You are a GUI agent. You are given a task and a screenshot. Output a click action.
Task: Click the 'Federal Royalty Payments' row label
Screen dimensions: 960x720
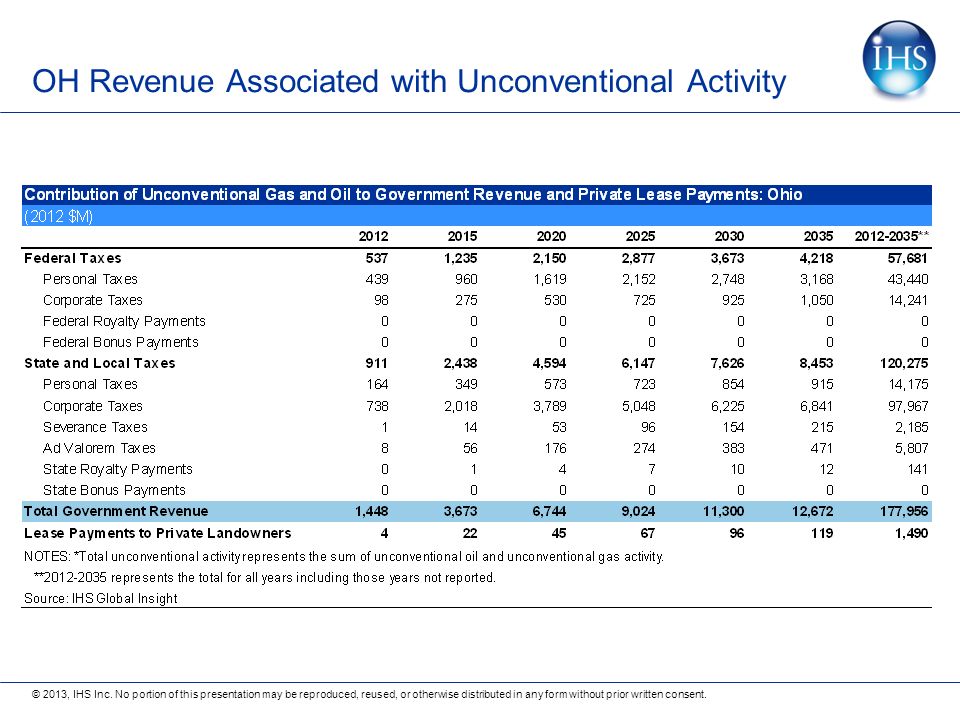tap(124, 321)
